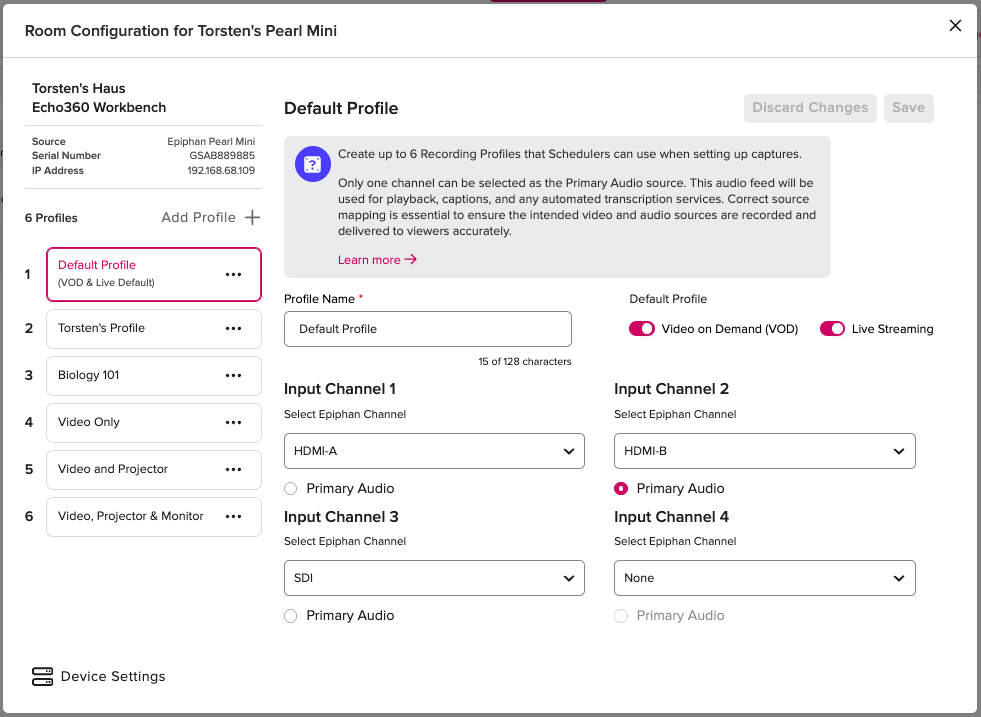Image resolution: width=981 pixels, height=717 pixels.
Task: Open the SDI channel dropdown
Action: click(434, 578)
